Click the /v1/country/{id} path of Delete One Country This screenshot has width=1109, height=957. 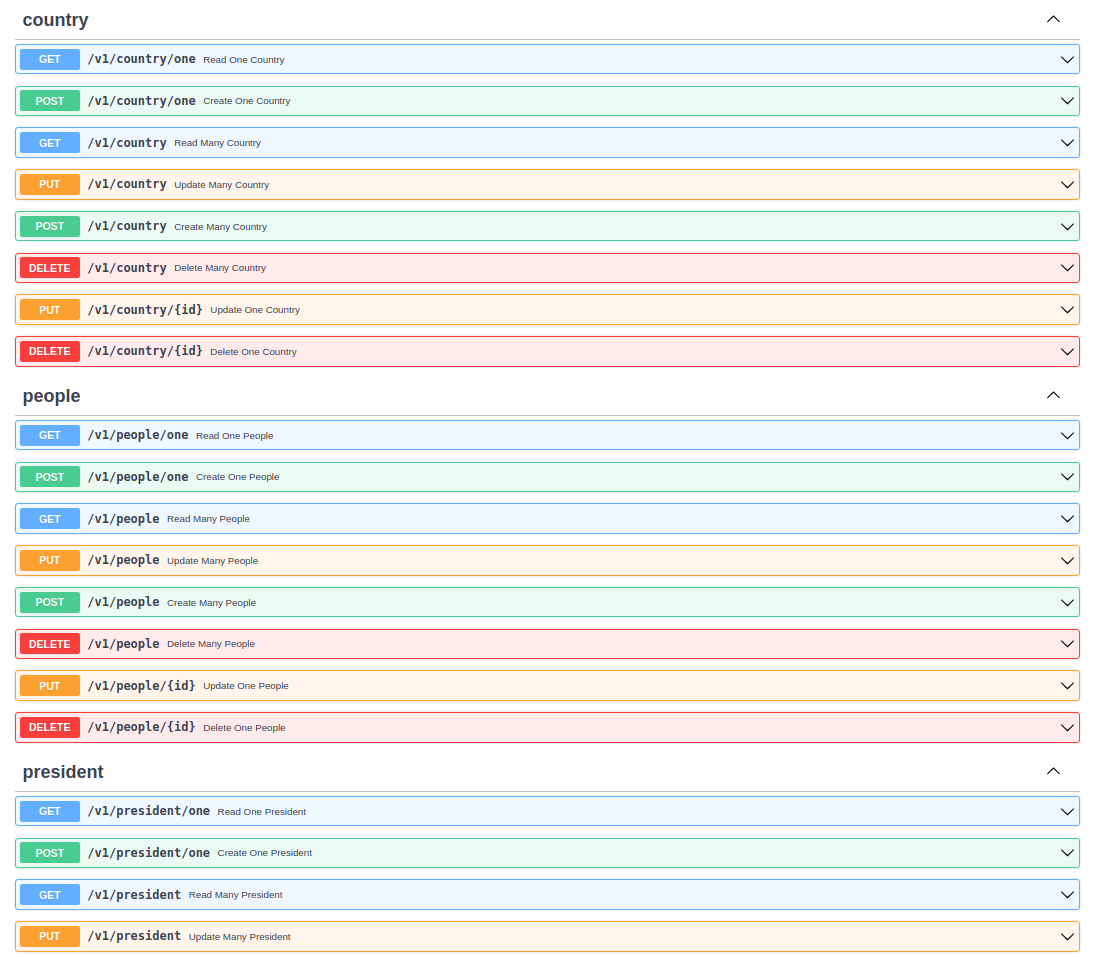coord(145,352)
